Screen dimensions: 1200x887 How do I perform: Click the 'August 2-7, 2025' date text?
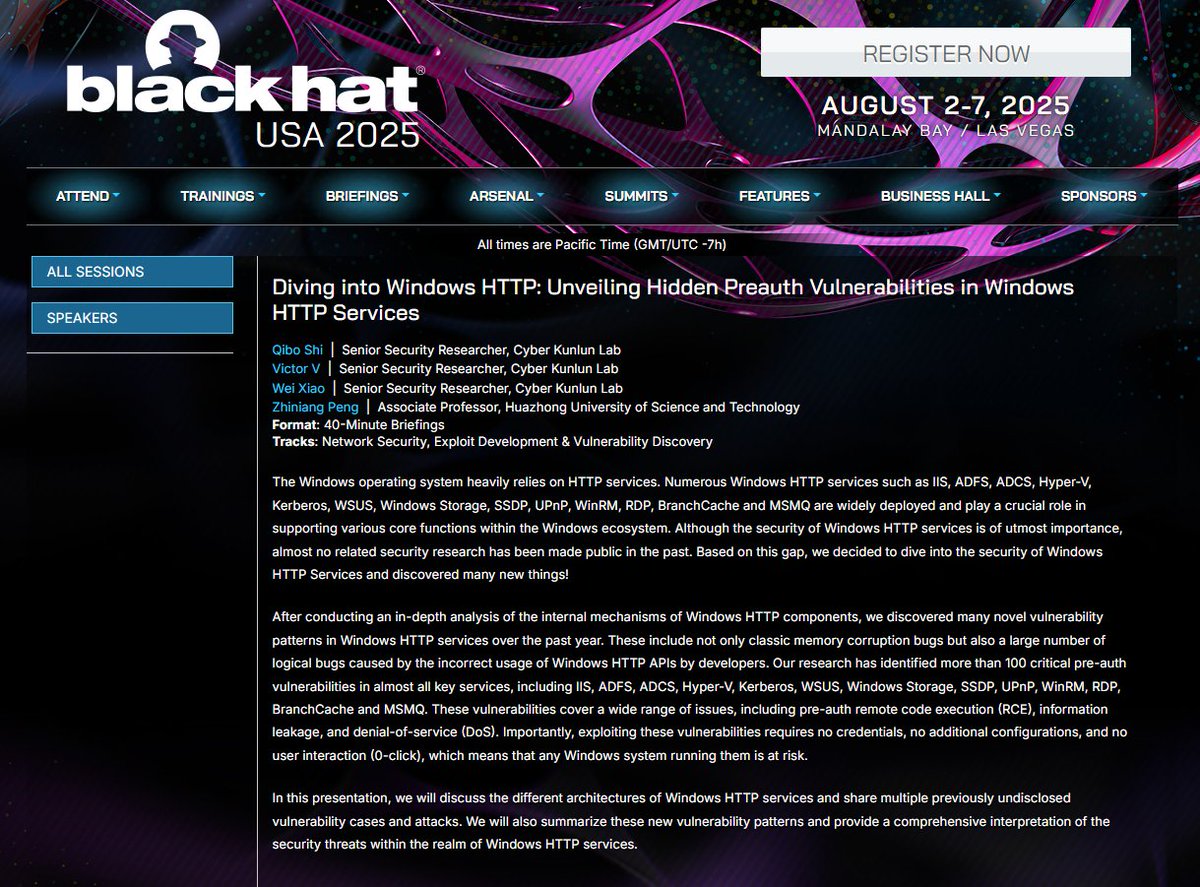pyautogui.click(x=946, y=106)
